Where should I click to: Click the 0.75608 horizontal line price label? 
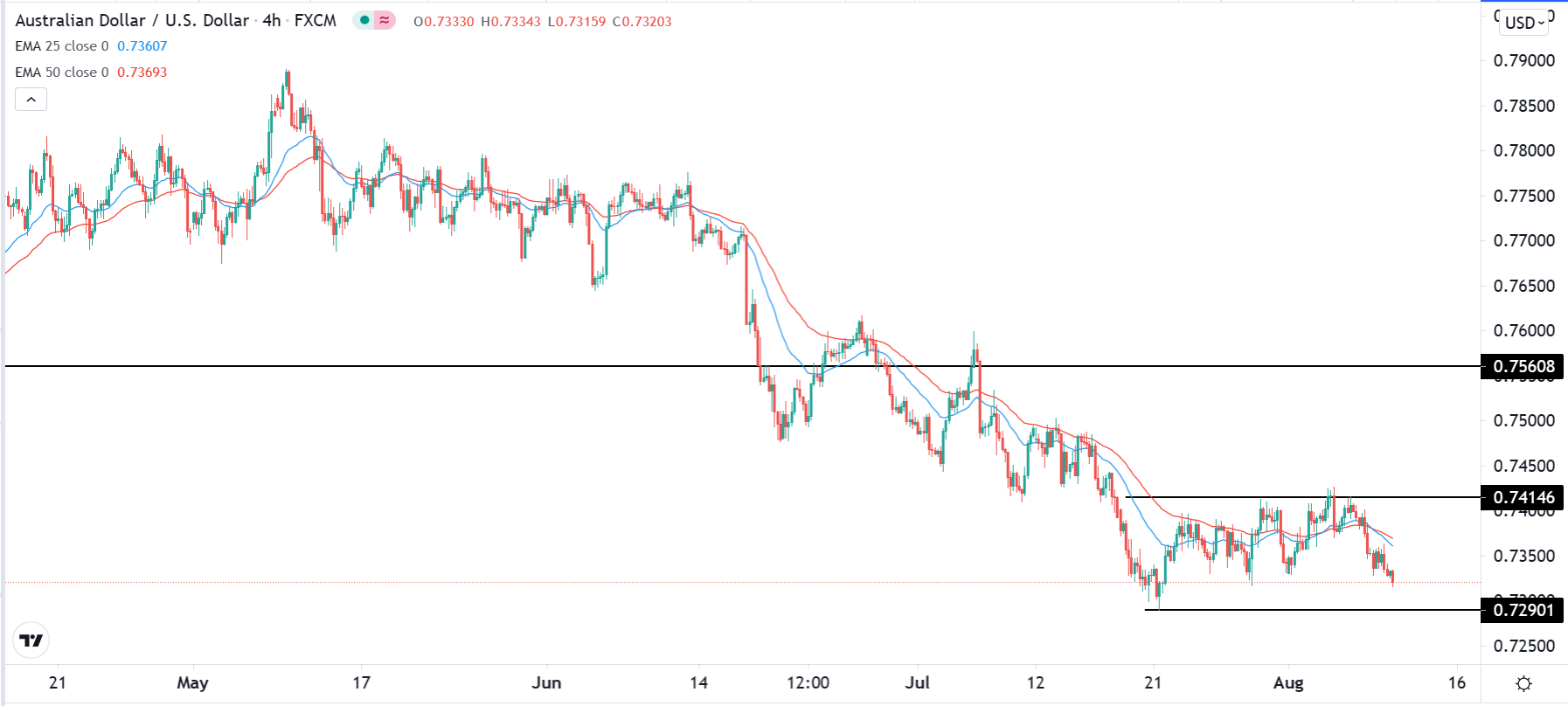click(1523, 366)
